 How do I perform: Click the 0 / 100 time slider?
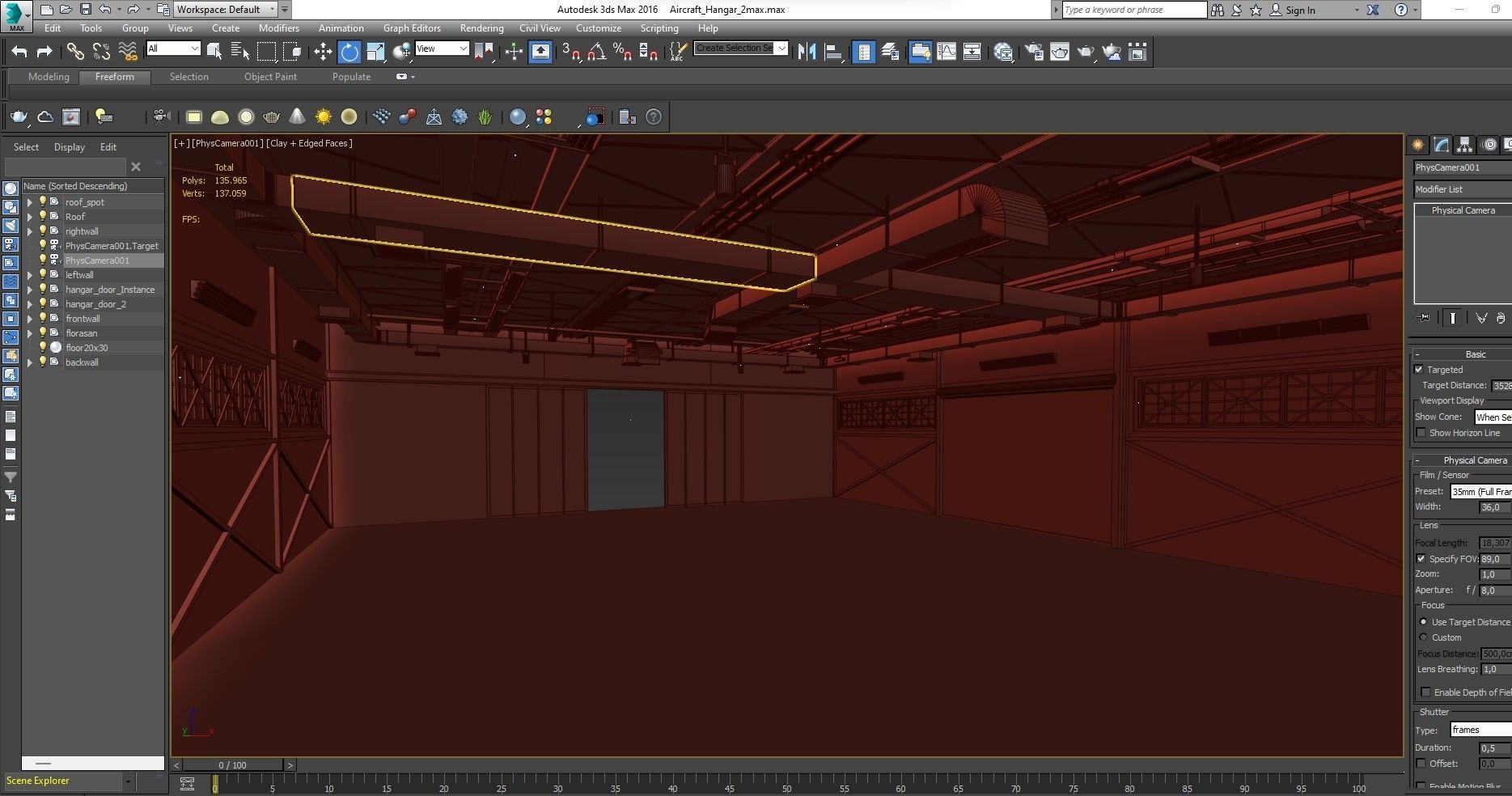[x=233, y=764]
